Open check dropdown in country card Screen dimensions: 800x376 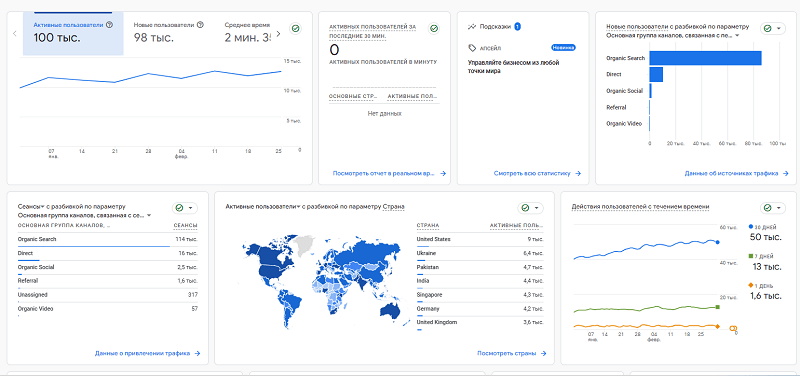pos(530,208)
